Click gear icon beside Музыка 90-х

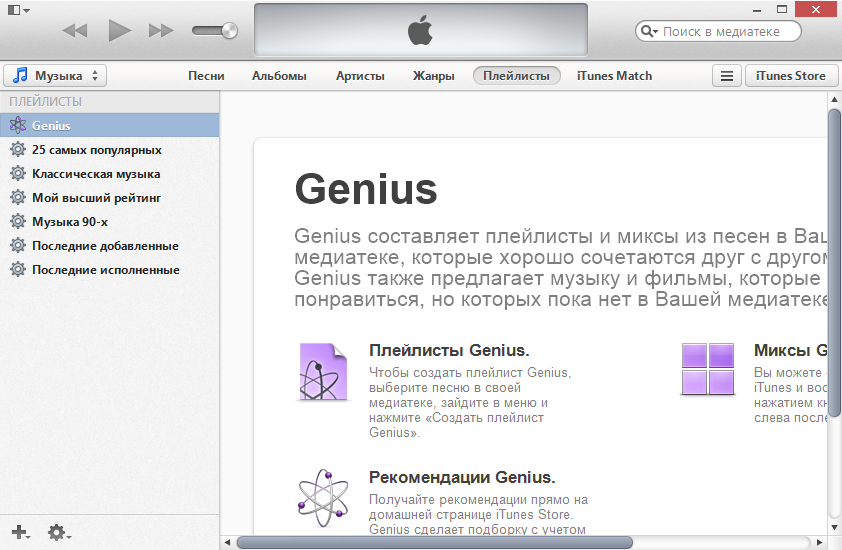click(18, 221)
